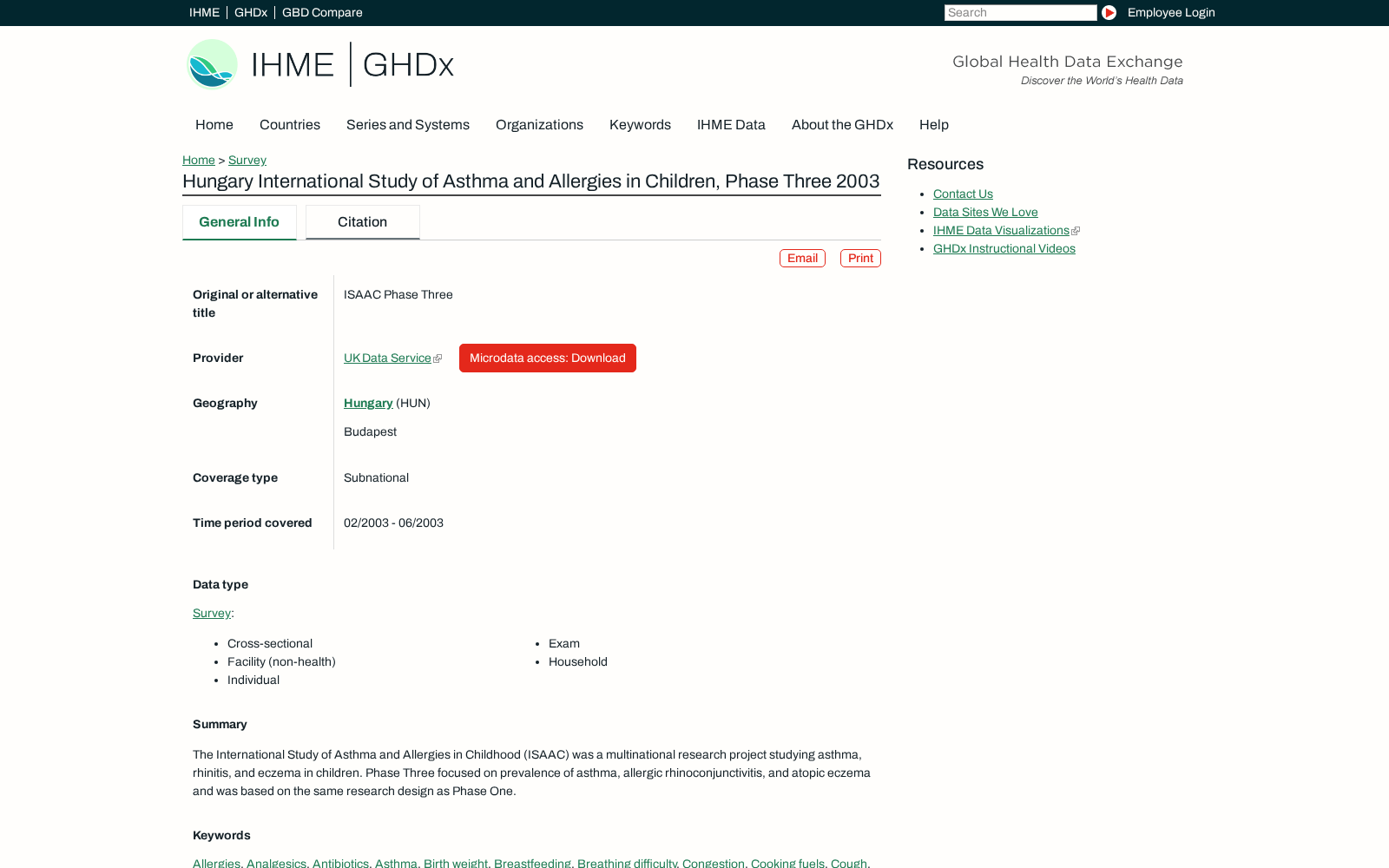Follow the Survey breadcrumb link
Screen dimensions: 1389x868
click(247, 160)
